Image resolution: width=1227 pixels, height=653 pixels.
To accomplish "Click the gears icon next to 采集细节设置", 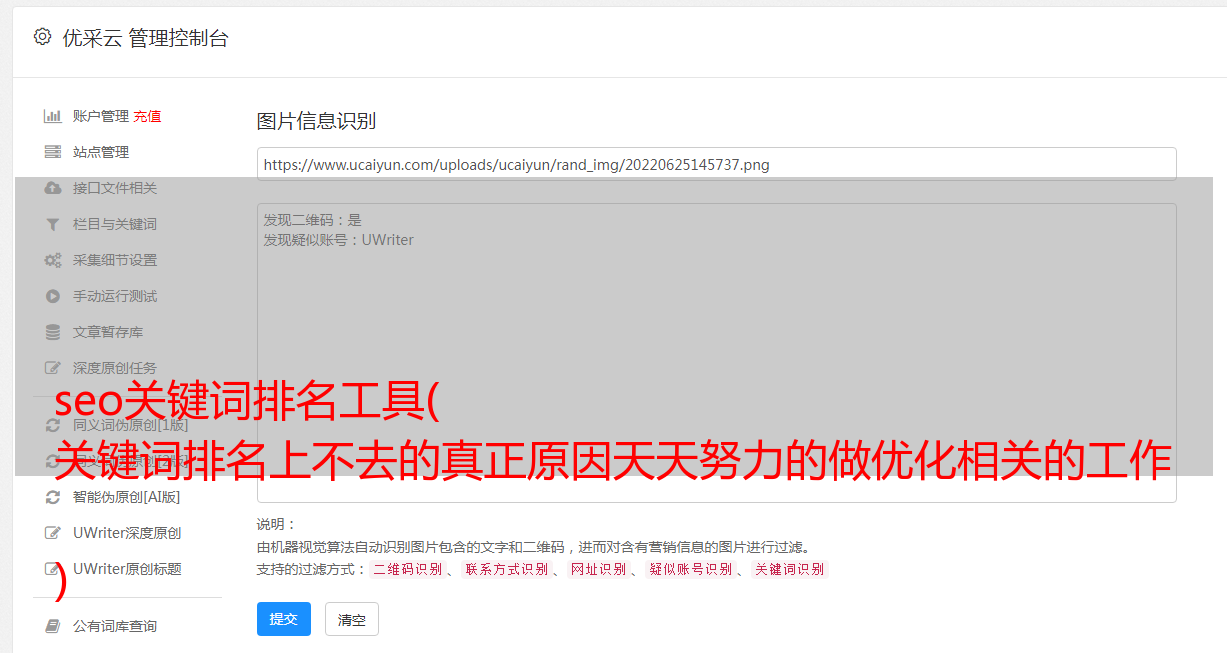I will point(53,260).
